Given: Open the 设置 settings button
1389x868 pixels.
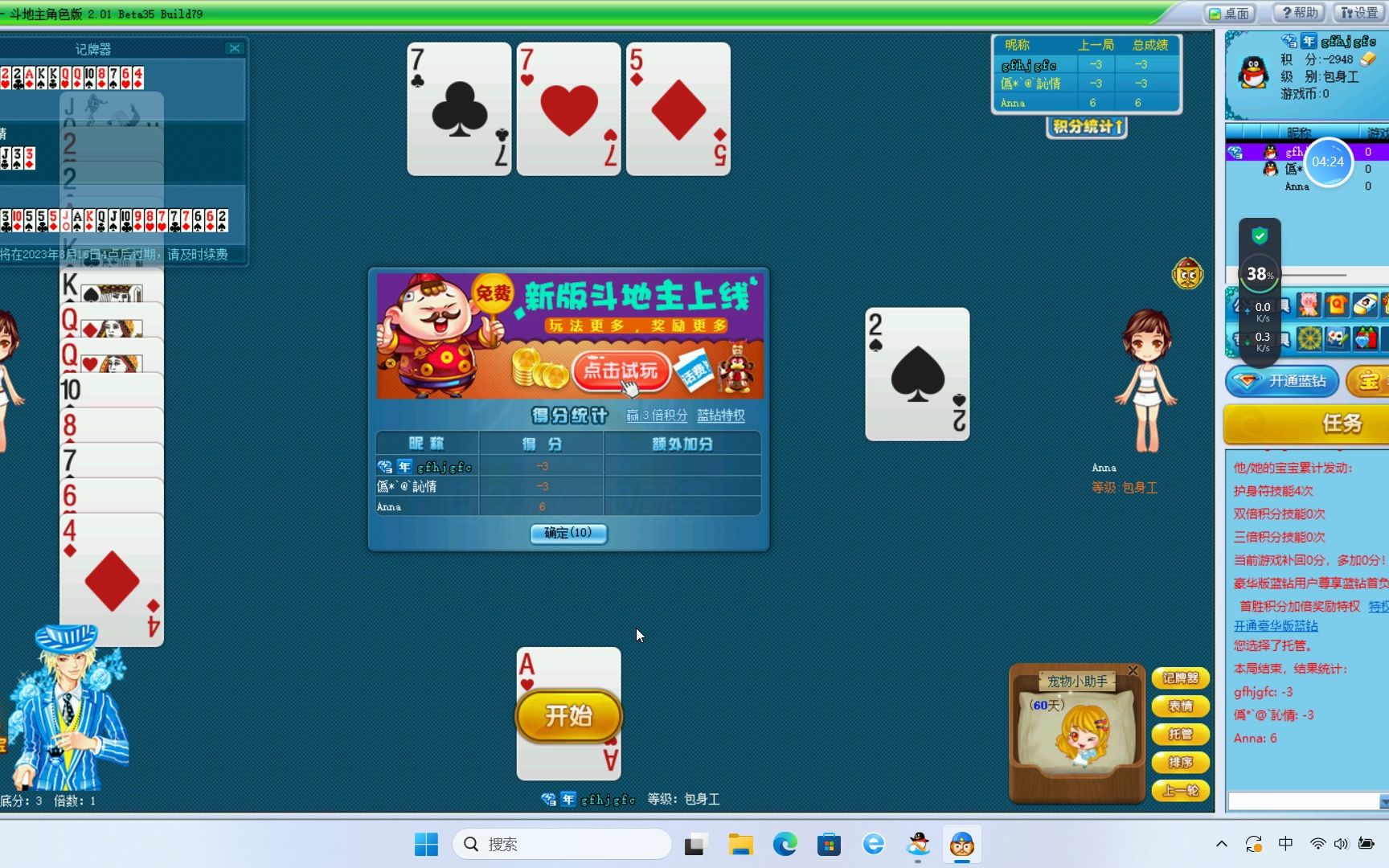Looking at the screenshot, I should point(1359,13).
